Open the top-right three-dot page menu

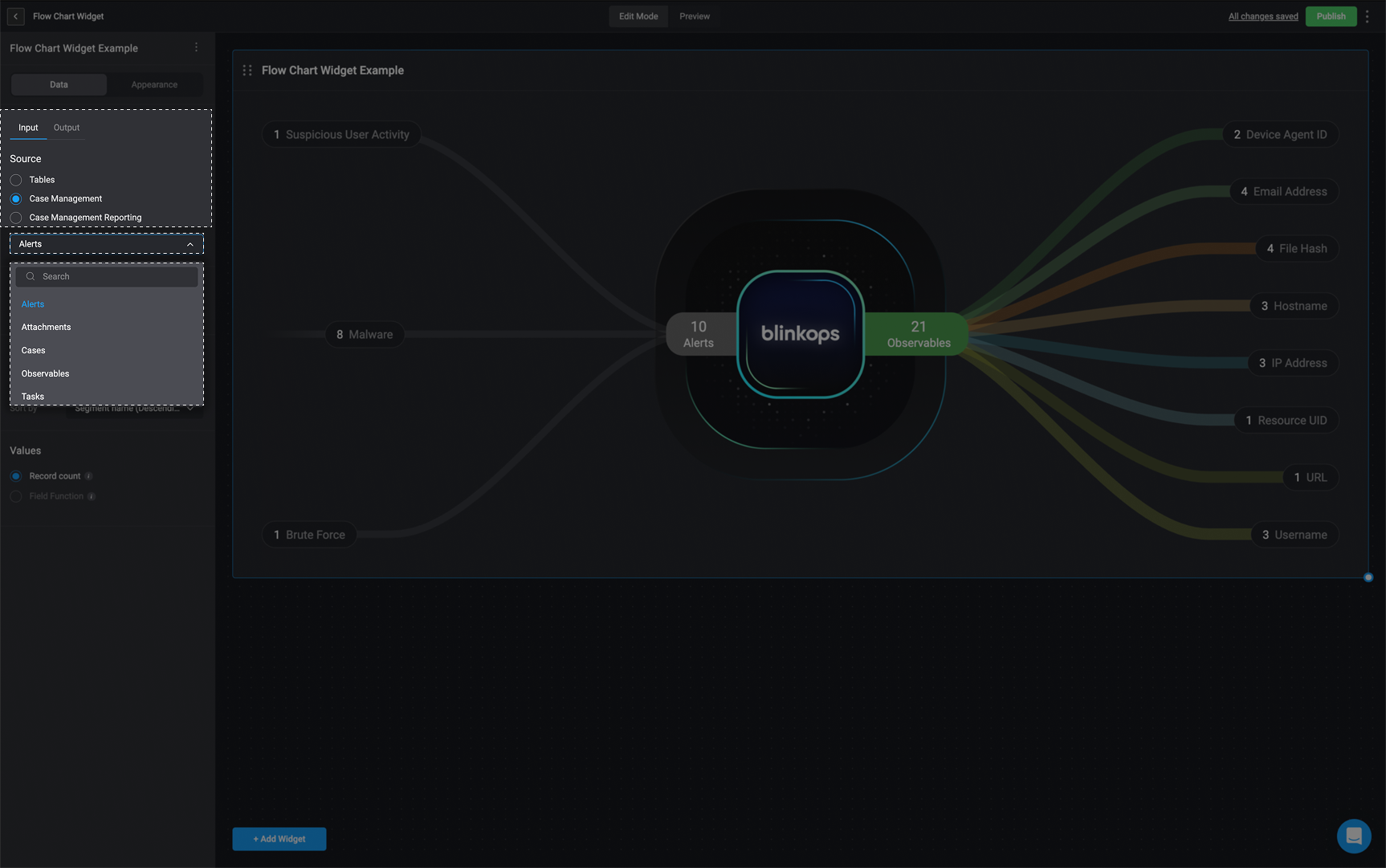(1368, 16)
